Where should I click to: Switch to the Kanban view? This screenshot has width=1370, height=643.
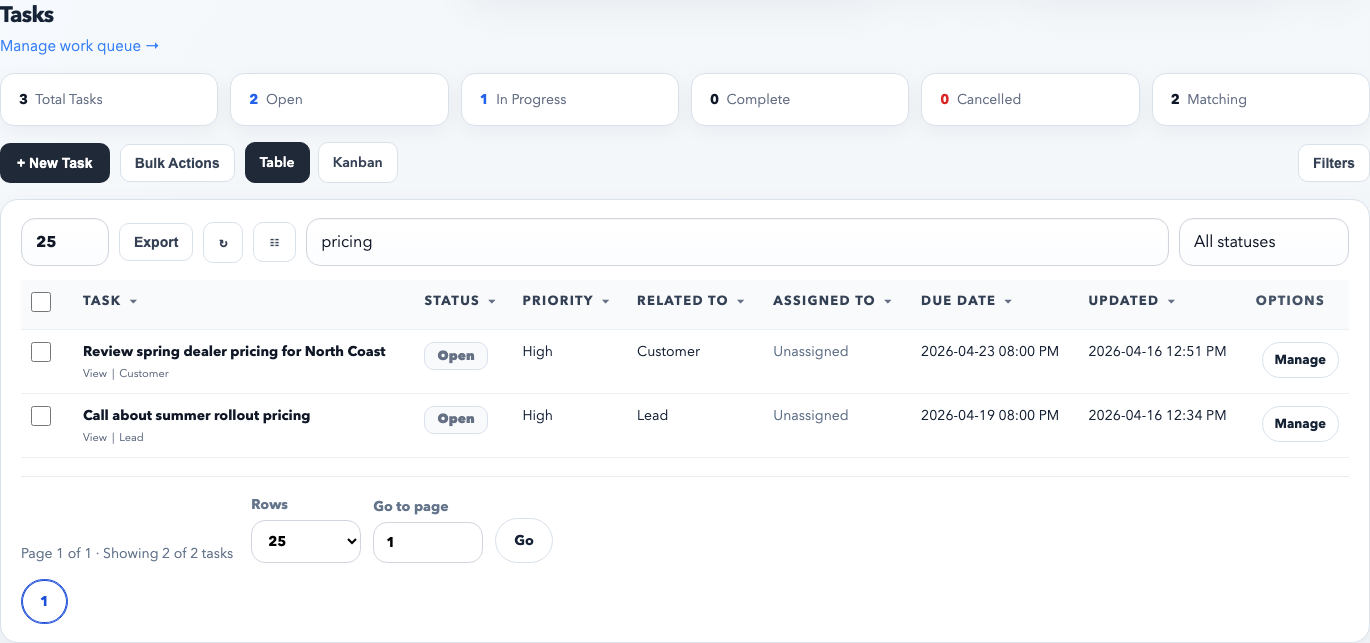tap(358, 162)
